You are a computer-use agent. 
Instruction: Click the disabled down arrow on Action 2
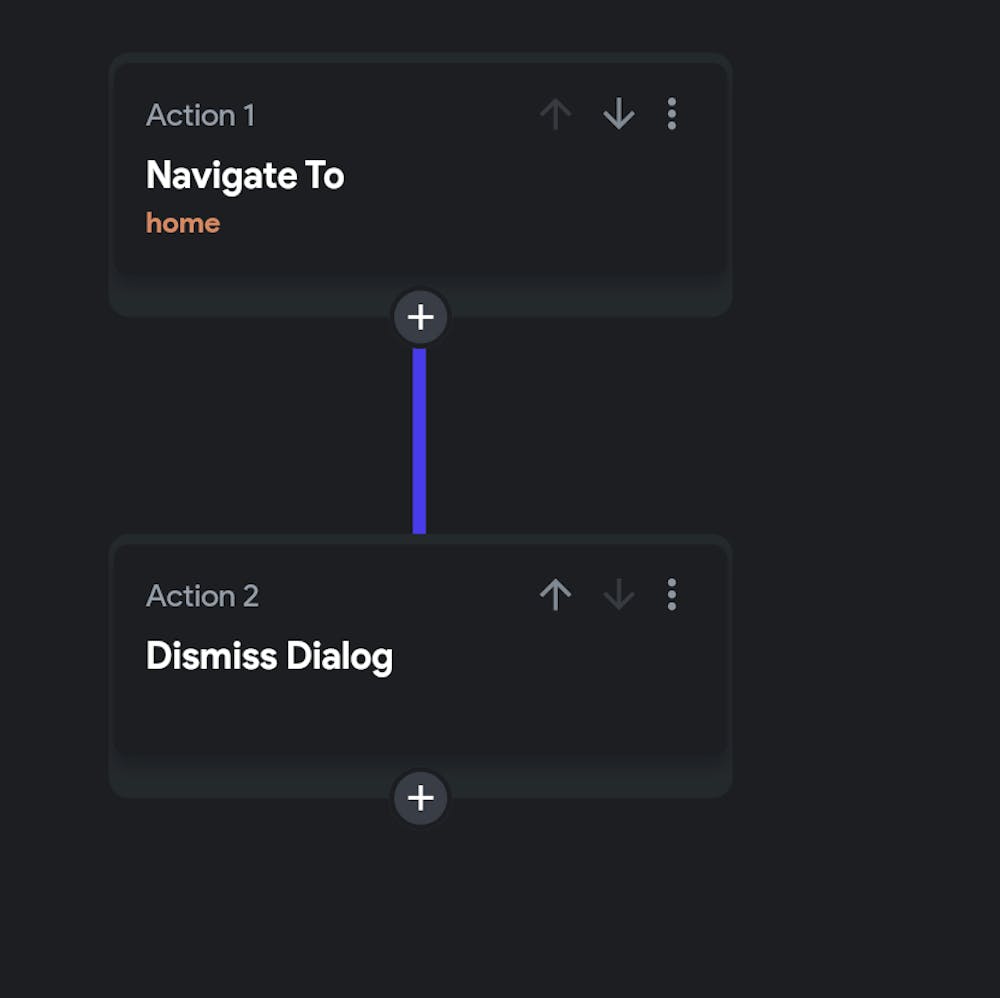pyautogui.click(x=619, y=595)
